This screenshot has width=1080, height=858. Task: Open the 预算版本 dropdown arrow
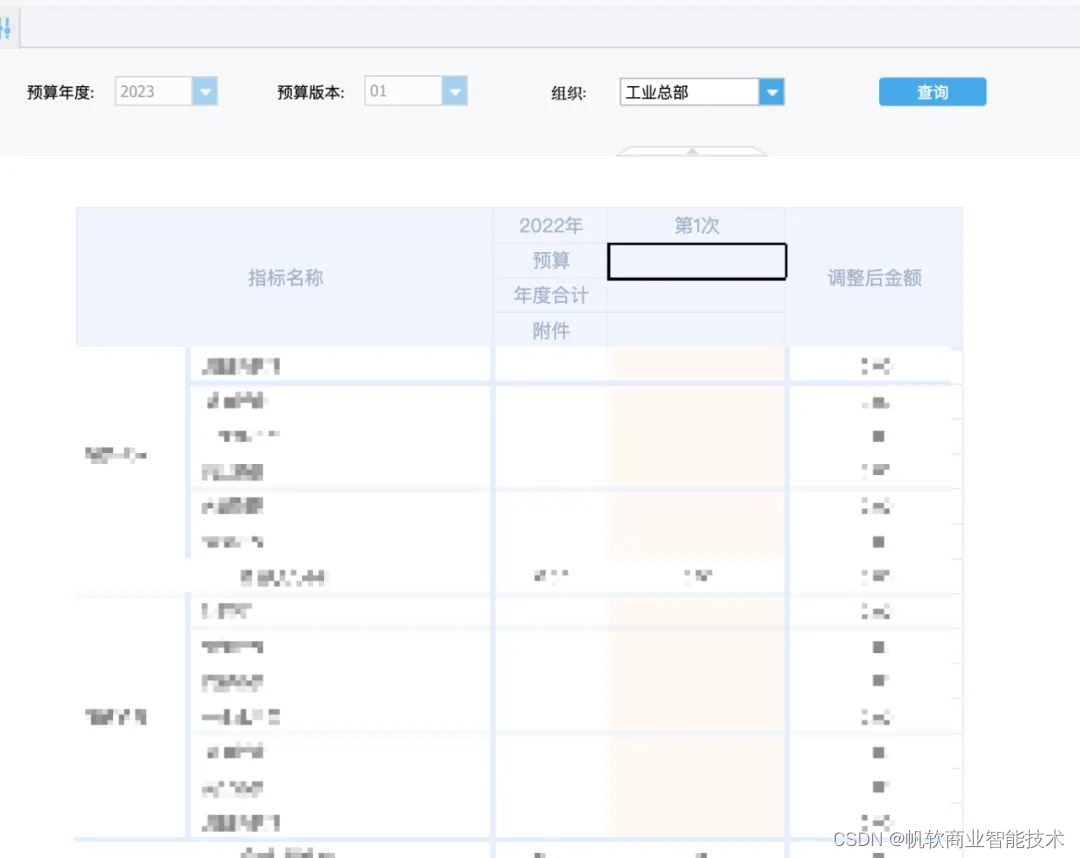456,90
